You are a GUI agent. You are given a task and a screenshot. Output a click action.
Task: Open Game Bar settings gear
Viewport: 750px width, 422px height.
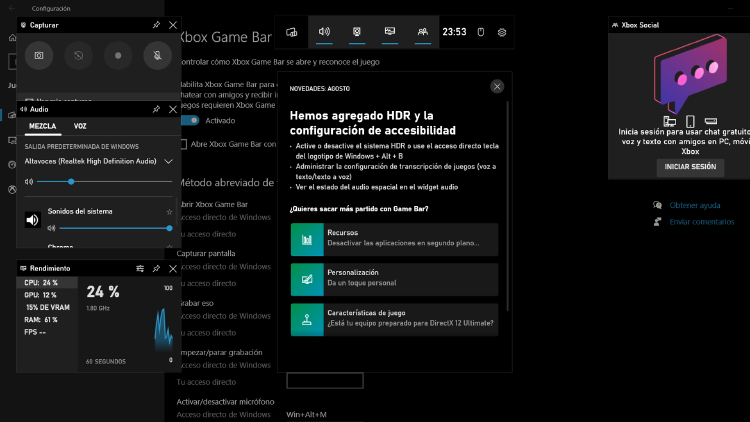pyautogui.click(x=502, y=32)
